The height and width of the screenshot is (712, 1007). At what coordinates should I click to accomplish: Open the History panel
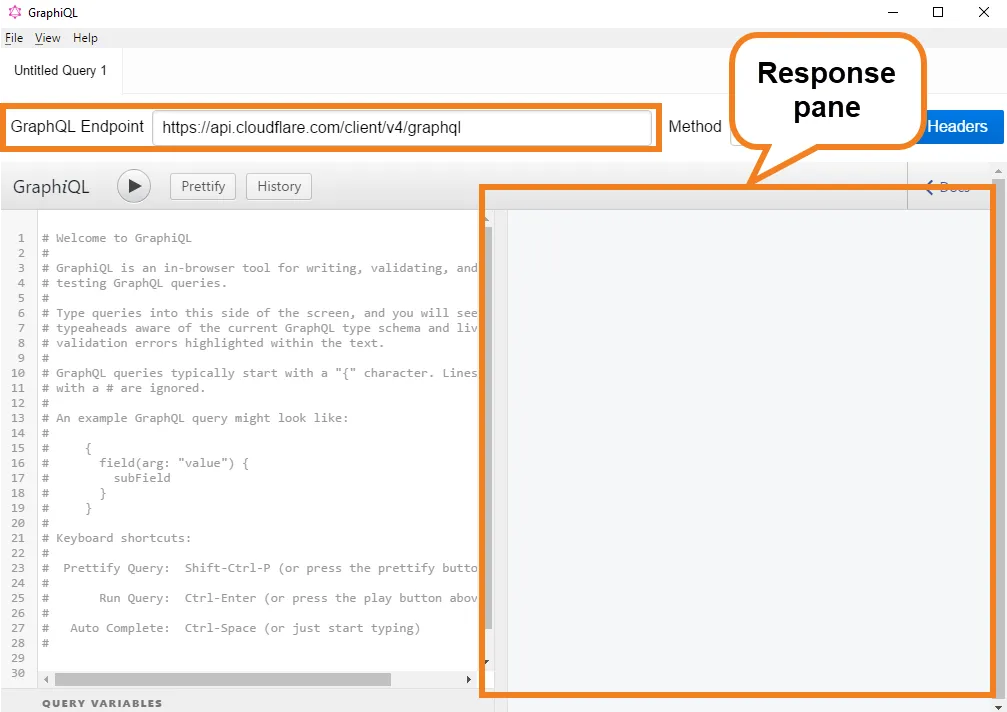278,186
